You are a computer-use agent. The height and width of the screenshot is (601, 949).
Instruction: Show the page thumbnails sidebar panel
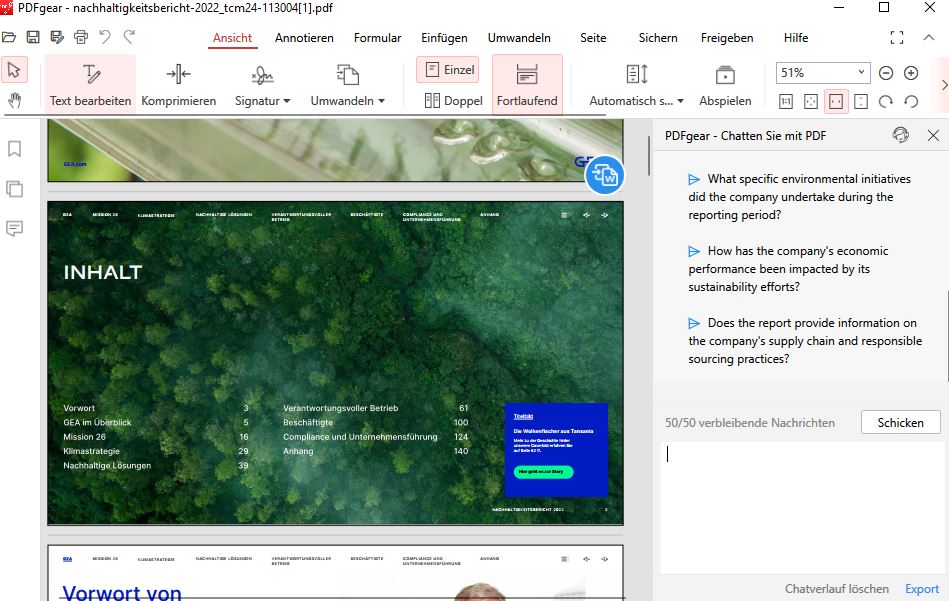pos(15,189)
